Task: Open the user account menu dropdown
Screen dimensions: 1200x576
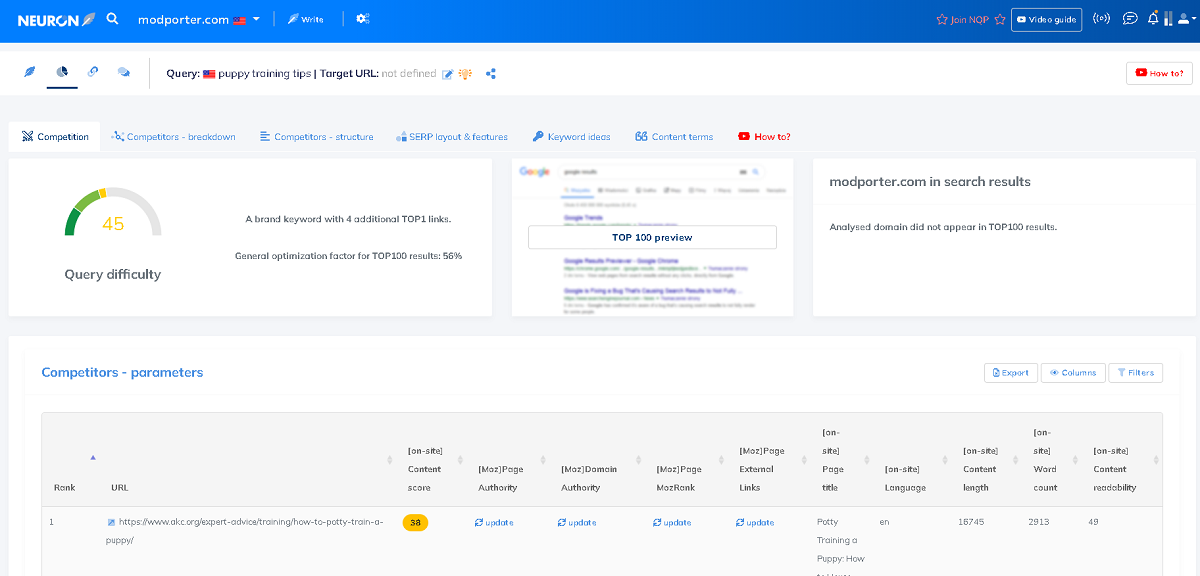Action: point(1185,19)
